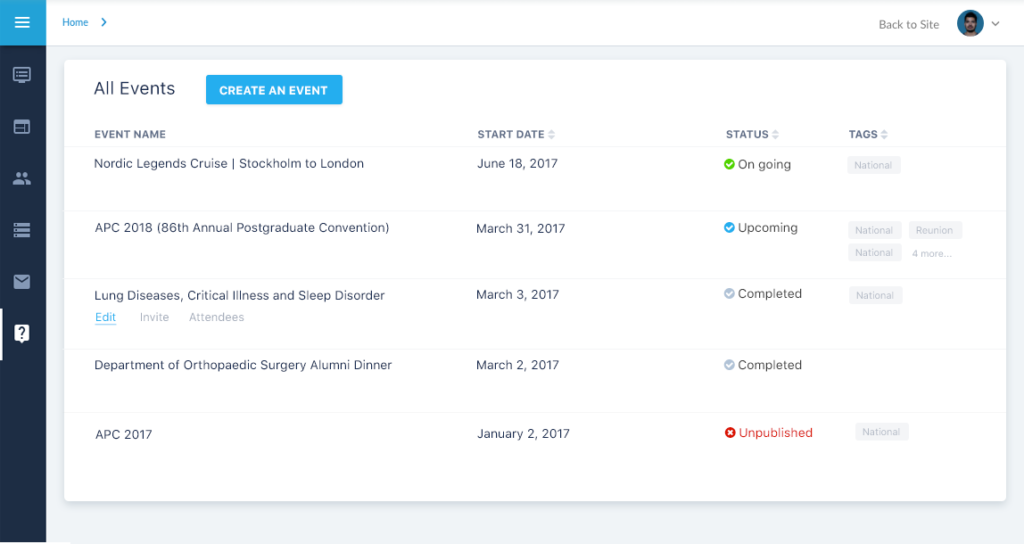Open Attendees for Lung Diseases event
1024x544 pixels.
pos(216,318)
